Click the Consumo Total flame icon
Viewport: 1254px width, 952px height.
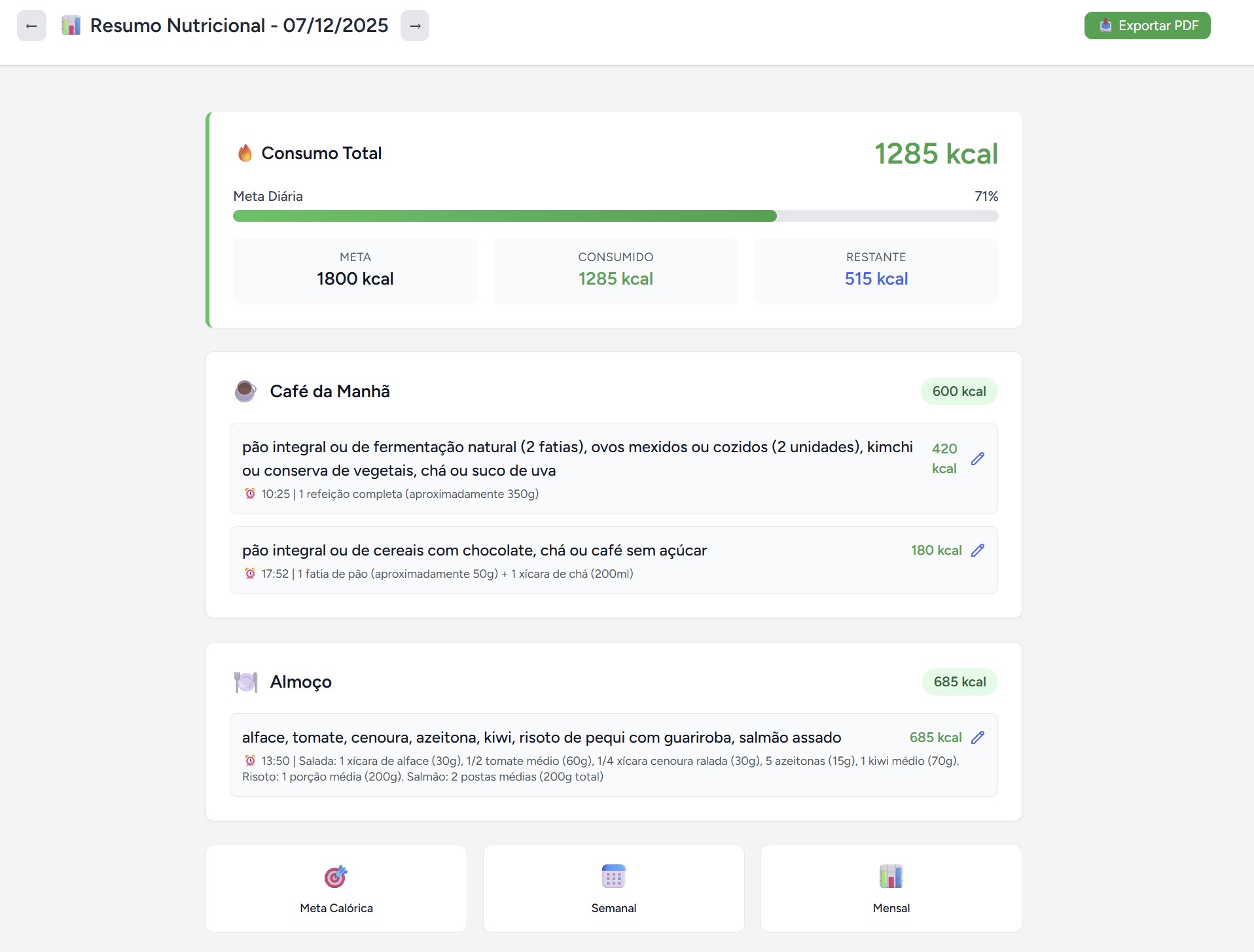(245, 153)
